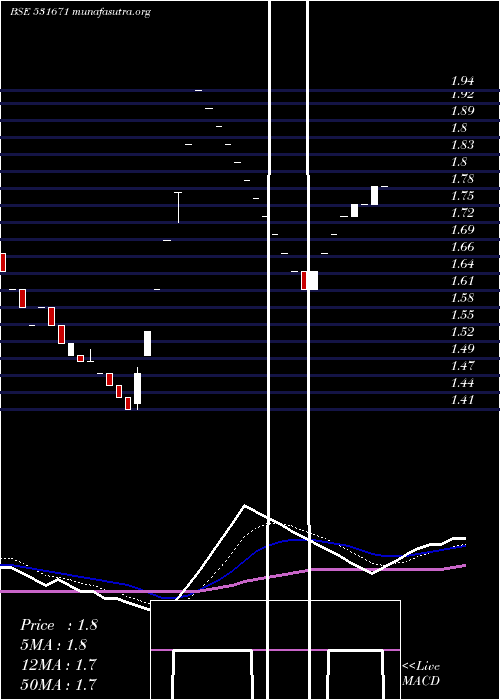Click the 'Price : 1.8' legend entry

58,625
